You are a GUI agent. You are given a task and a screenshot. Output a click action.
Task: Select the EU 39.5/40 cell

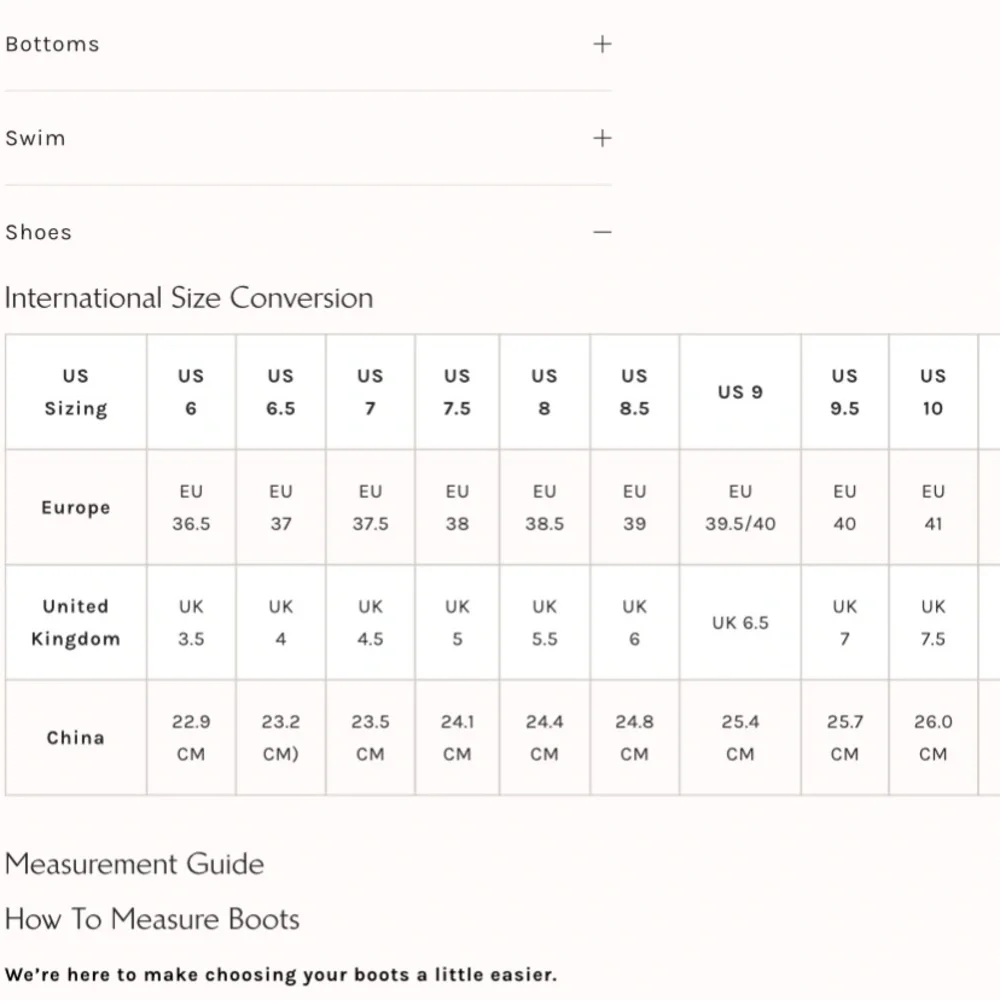click(x=740, y=507)
